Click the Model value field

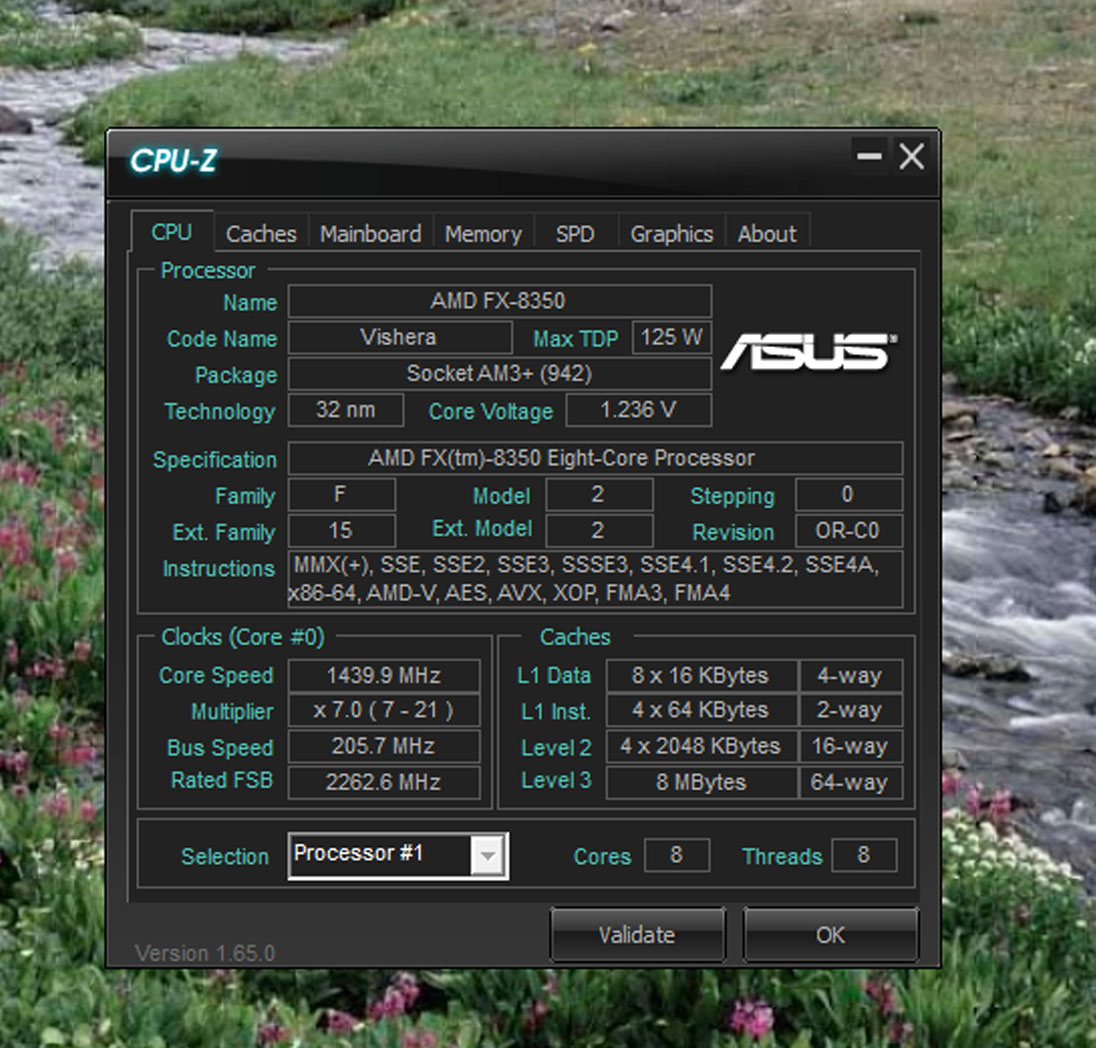point(599,495)
